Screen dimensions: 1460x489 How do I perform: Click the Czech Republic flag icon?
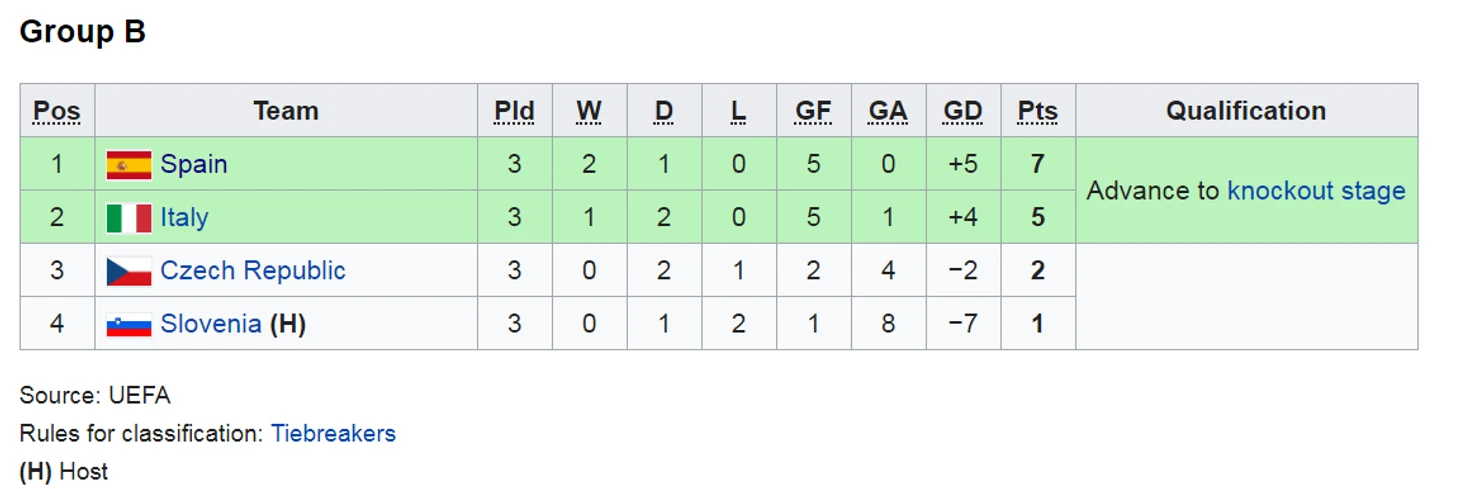point(129,271)
